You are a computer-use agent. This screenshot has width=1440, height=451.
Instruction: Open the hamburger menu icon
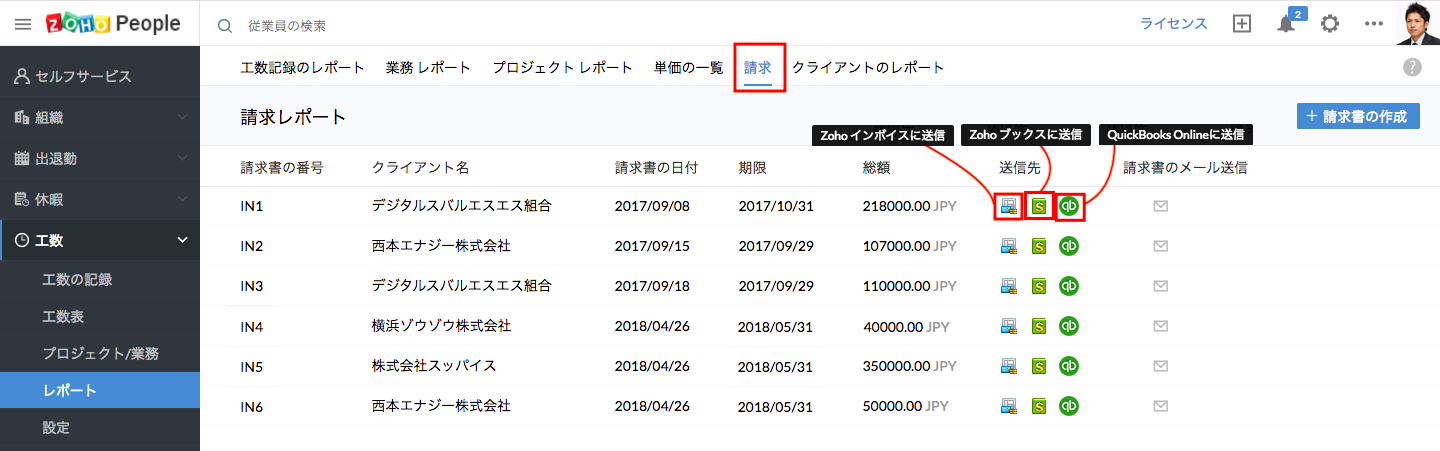click(x=23, y=24)
